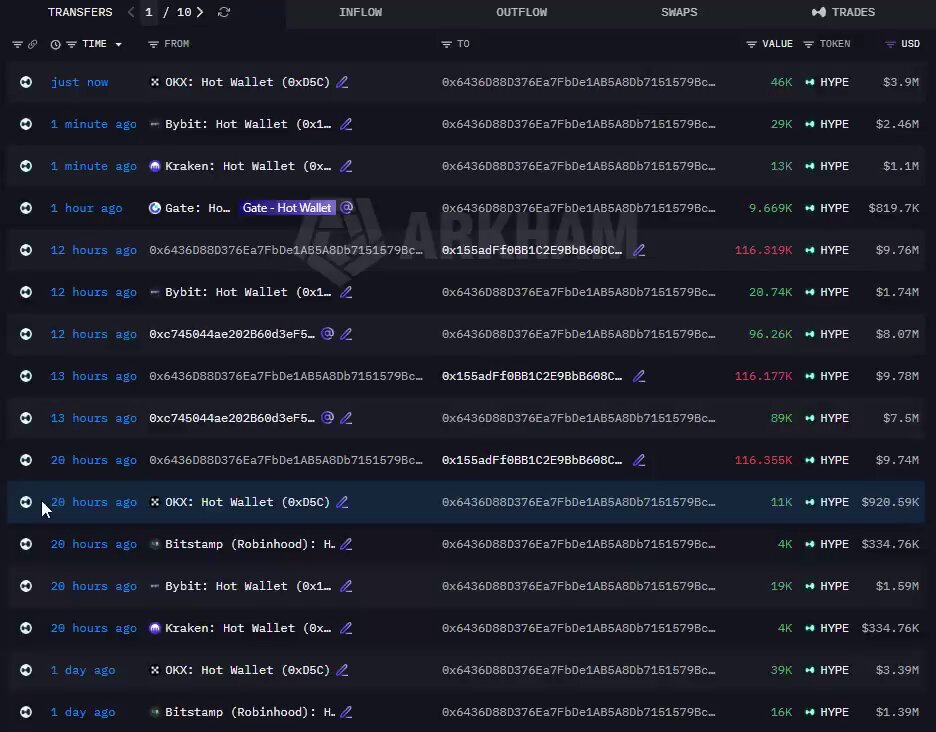Switch to the OUTFLOW tab
Screen dimensions: 936x732
pos(522,12)
